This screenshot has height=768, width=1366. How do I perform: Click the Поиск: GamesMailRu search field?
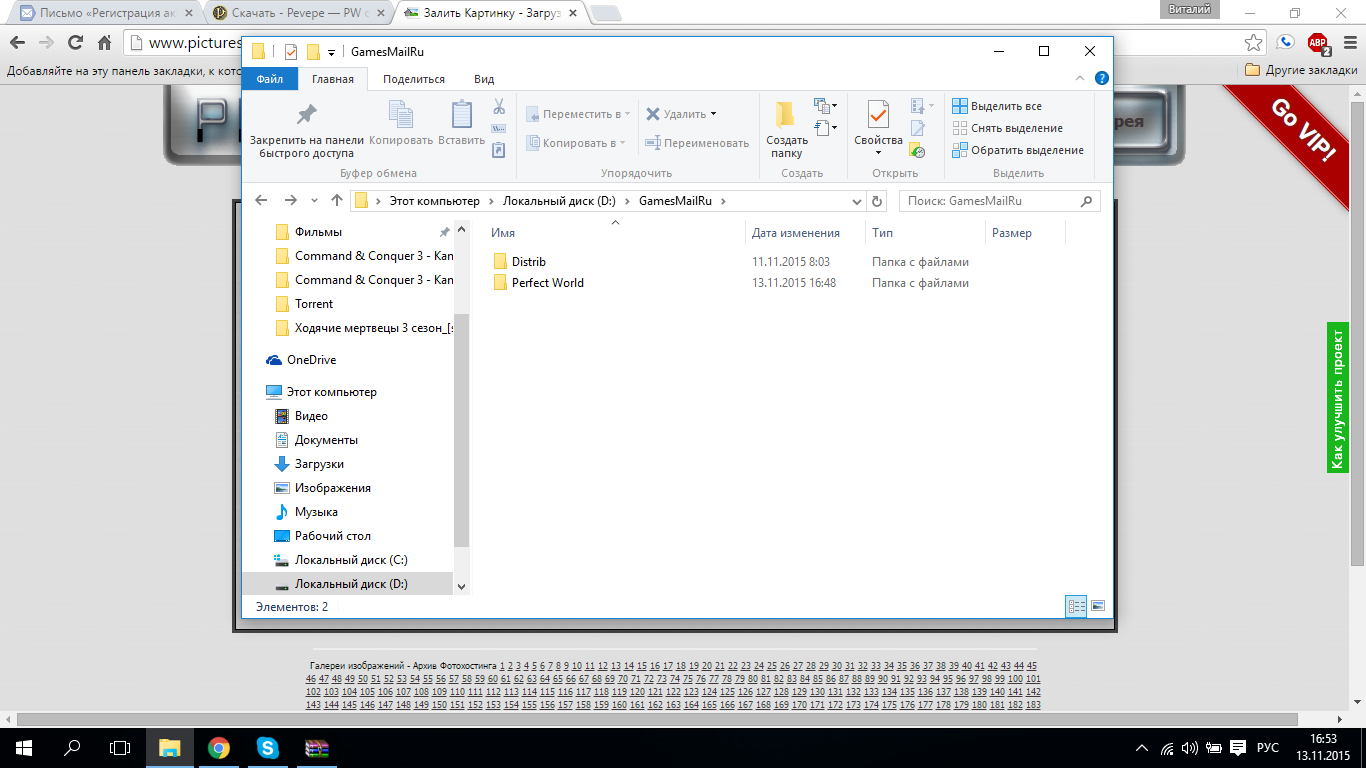tap(1000, 201)
